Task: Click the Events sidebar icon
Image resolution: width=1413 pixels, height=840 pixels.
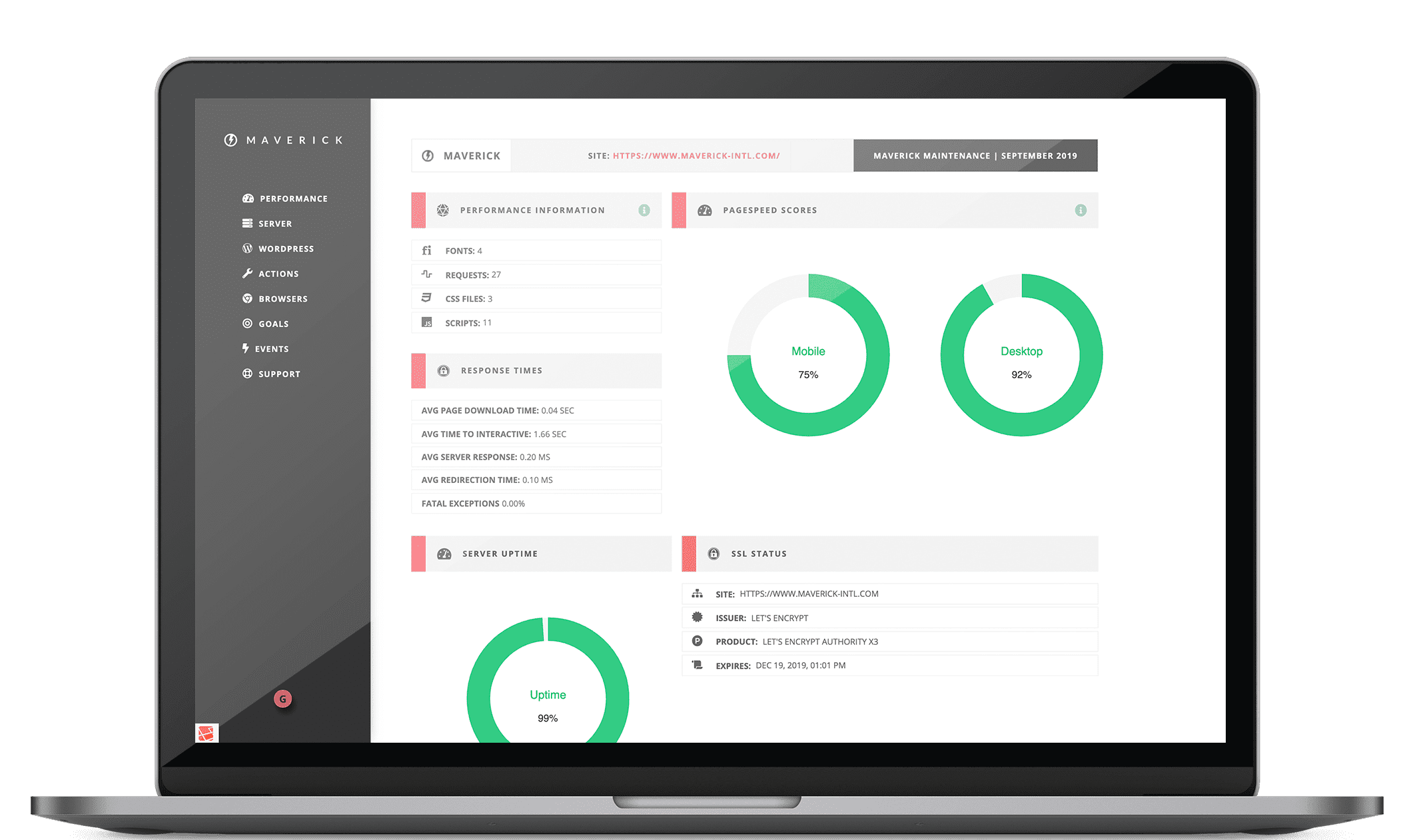Action: [x=245, y=348]
